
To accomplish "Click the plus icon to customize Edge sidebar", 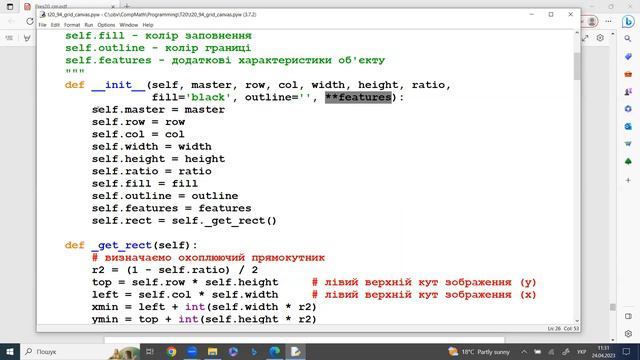I will click(x=628, y=180).
